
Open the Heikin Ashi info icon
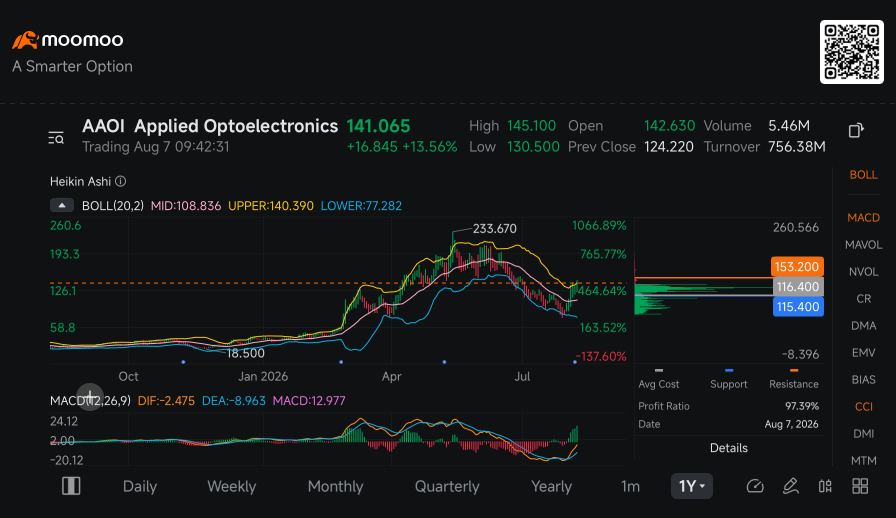click(121, 181)
